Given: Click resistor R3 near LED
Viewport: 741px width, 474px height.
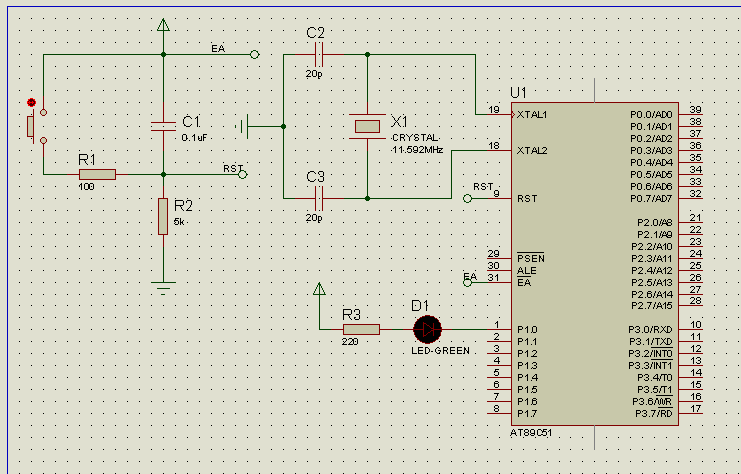Looking at the screenshot, I should tap(361, 329).
